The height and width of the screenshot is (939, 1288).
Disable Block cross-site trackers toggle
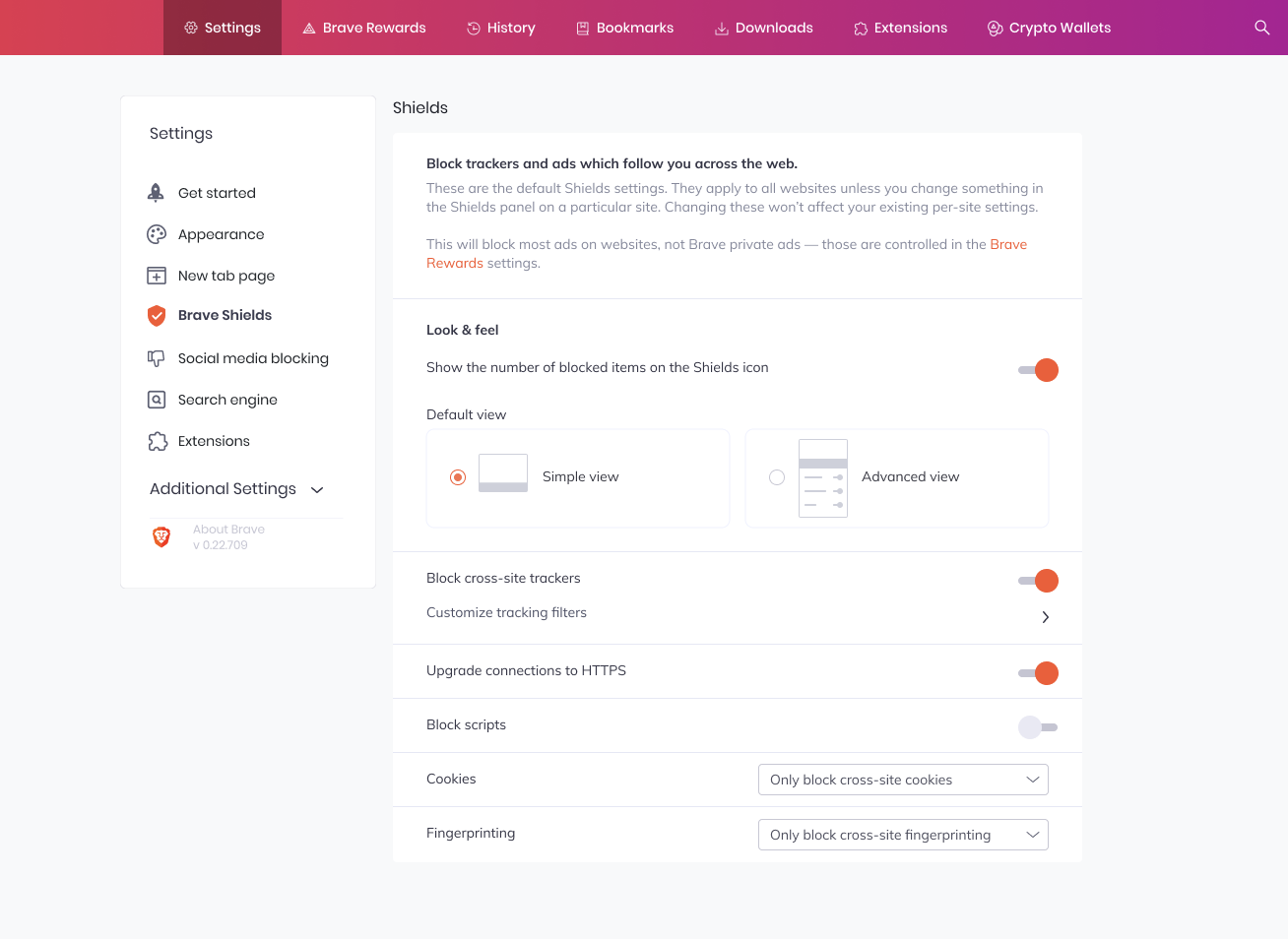[x=1038, y=581]
